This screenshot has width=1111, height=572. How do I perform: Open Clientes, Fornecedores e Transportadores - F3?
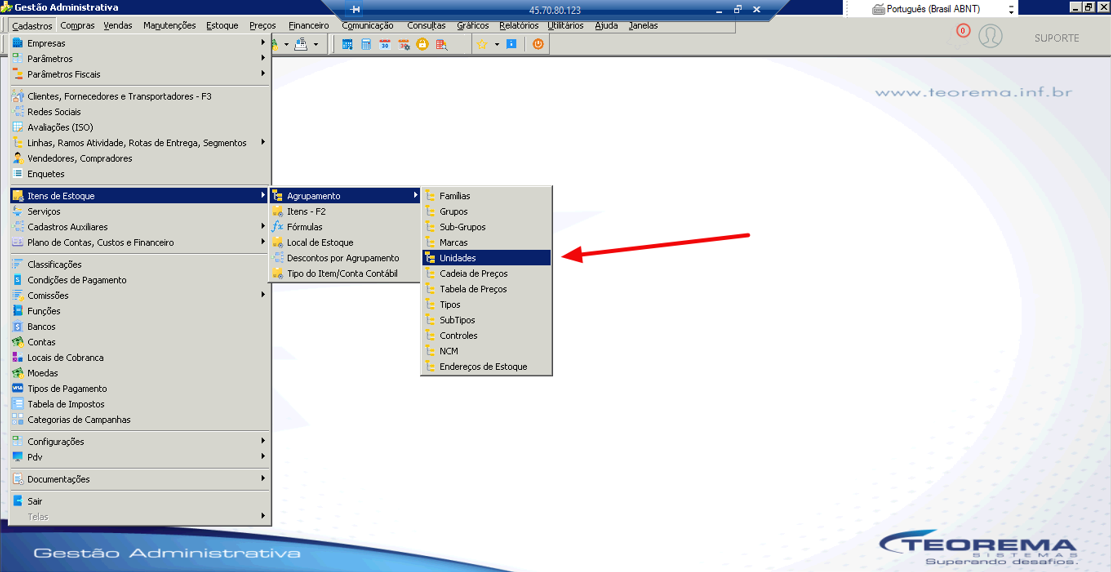click(140, 96)
